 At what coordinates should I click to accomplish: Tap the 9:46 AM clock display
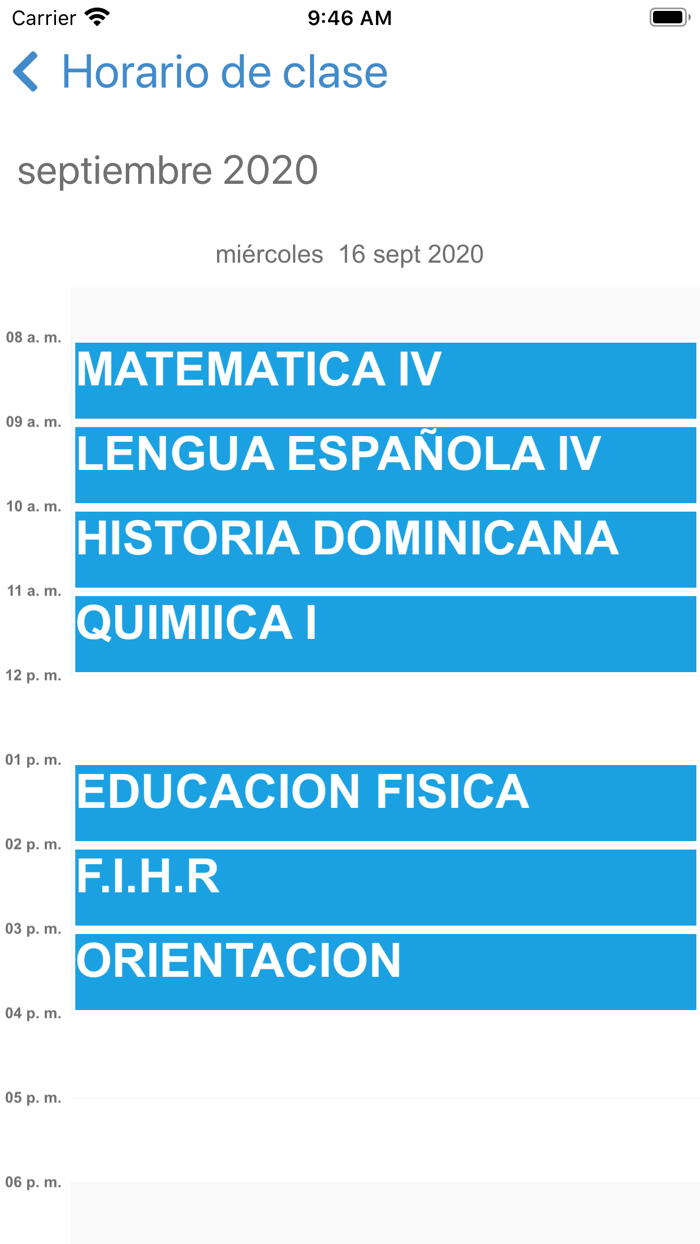[x=350, y=16]
